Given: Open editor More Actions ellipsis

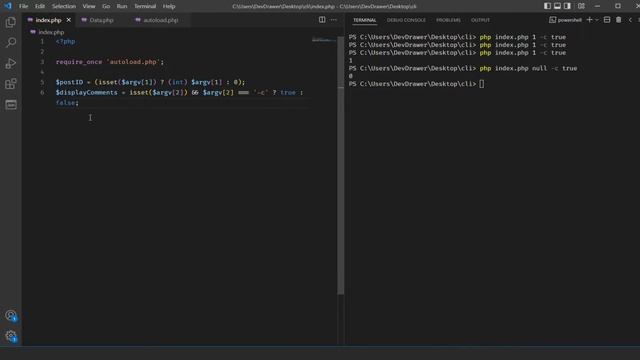Looking at the screenshot, I should pyautogui.click(x=334, y=20).
